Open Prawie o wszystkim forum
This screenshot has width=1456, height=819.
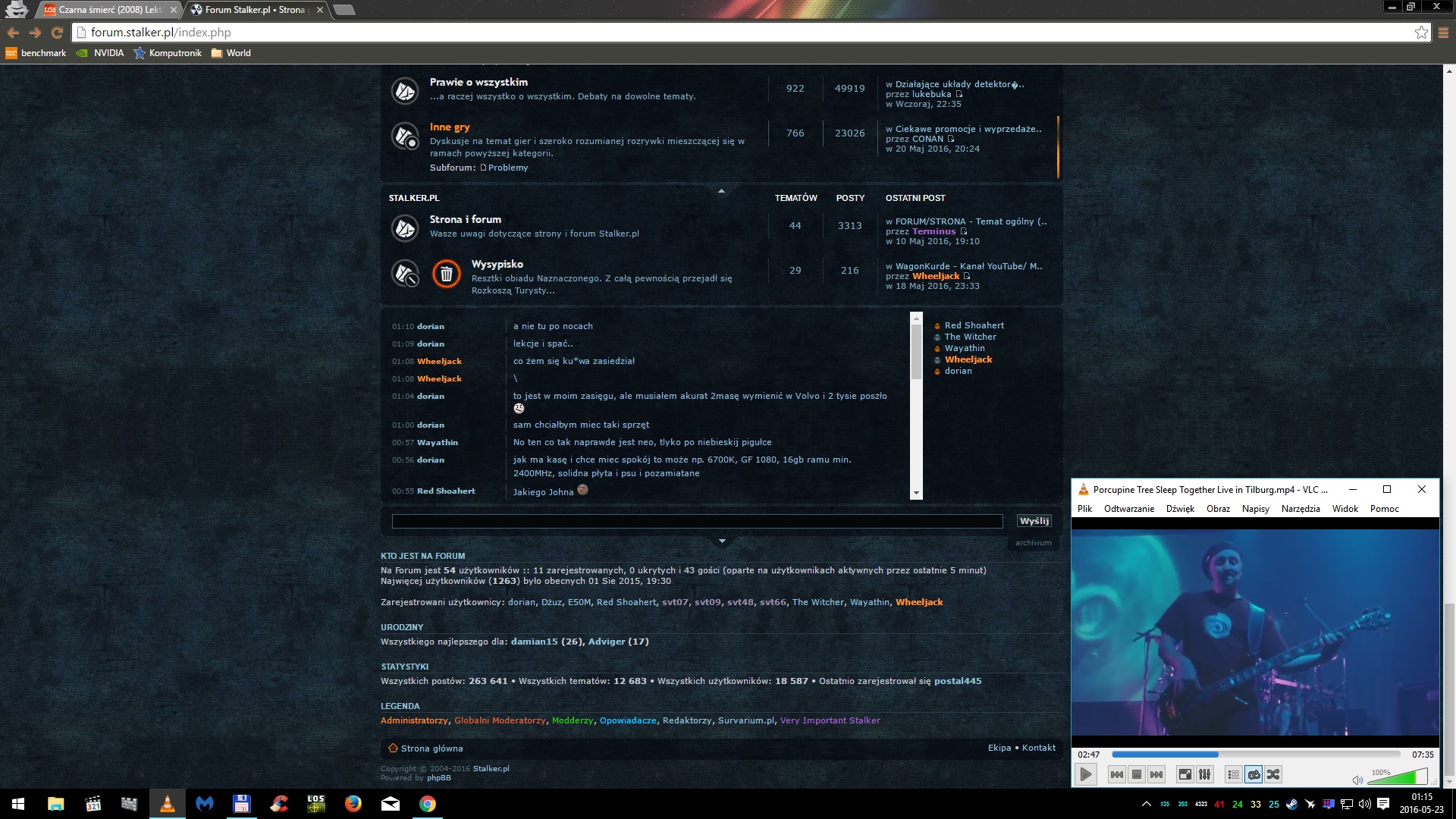pos(479,82)
